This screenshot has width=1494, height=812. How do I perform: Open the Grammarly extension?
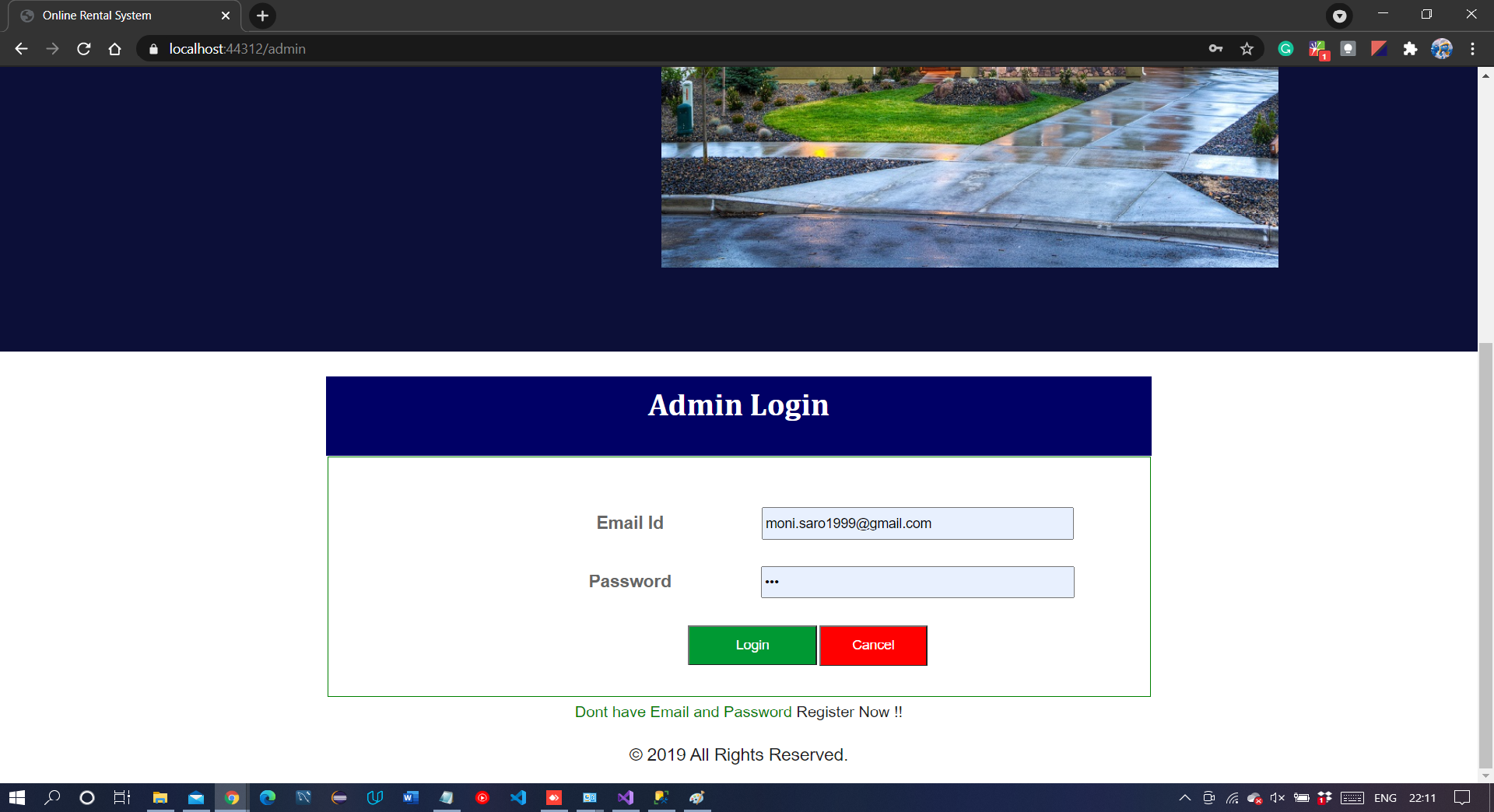pyautogui.click(x=1285, y=48)
